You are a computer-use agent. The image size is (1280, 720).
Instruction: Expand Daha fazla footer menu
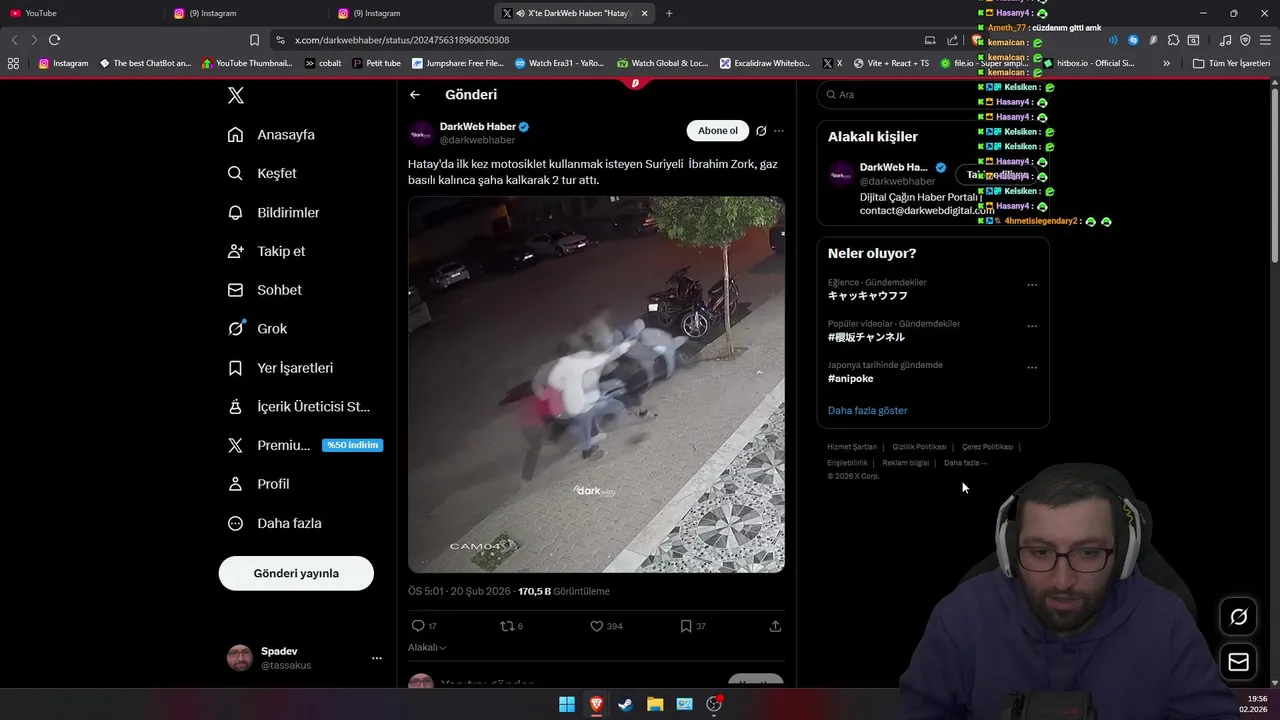tap(965, 463)
